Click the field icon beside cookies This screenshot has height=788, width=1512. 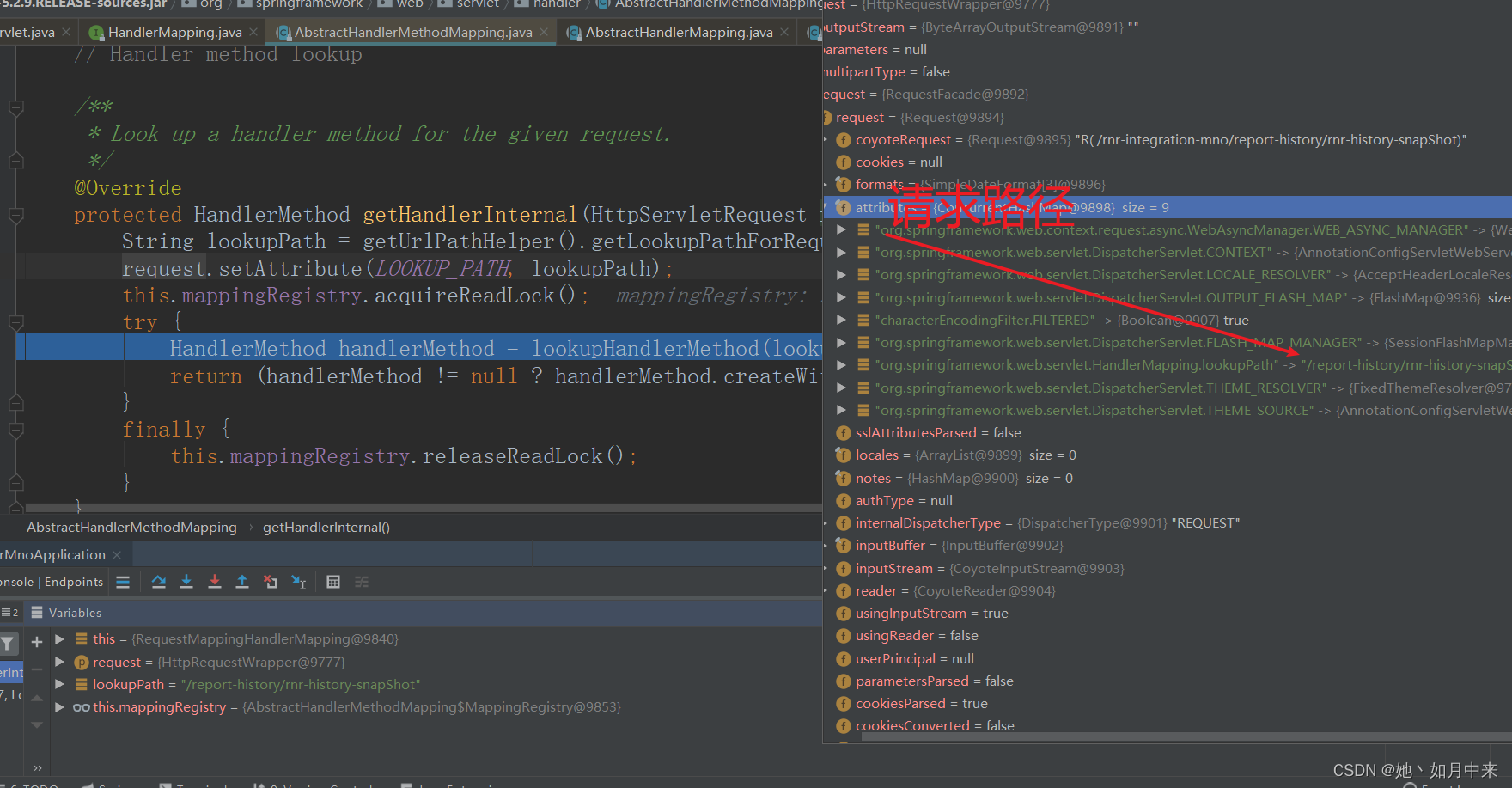pyautogui.click(x=844, y=162)
